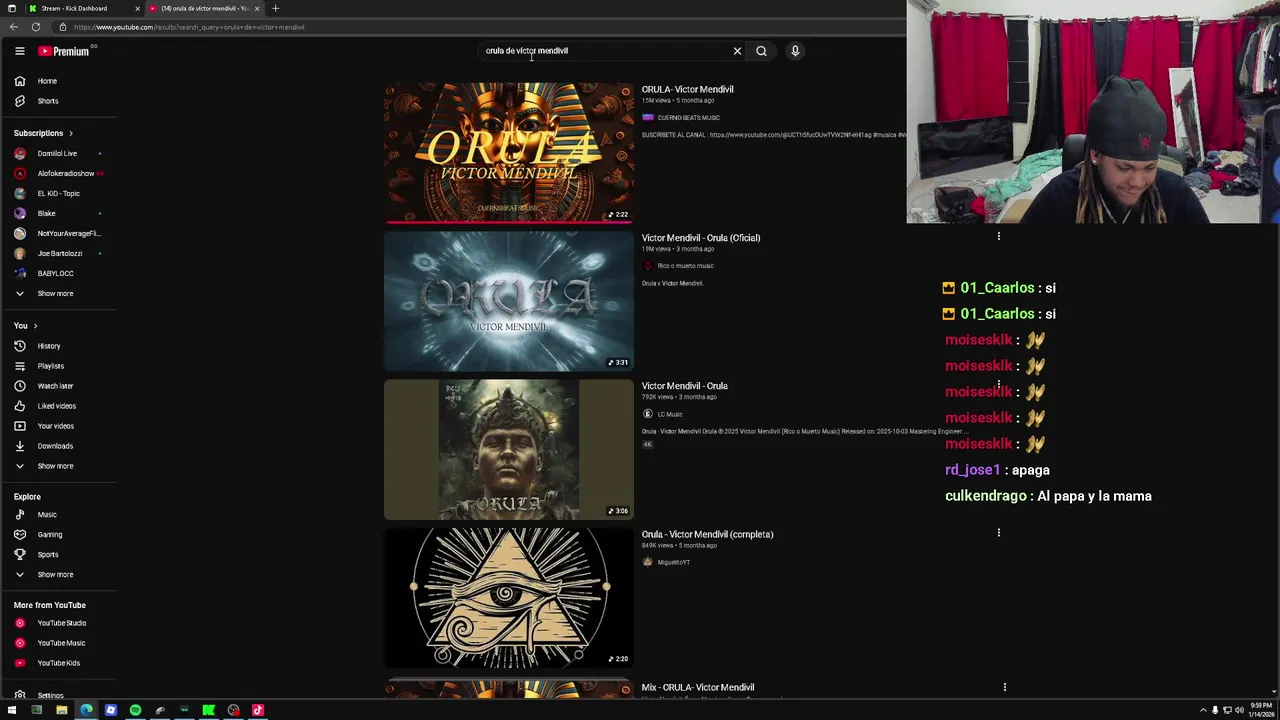Expand the You section chevron

point(35,326)
